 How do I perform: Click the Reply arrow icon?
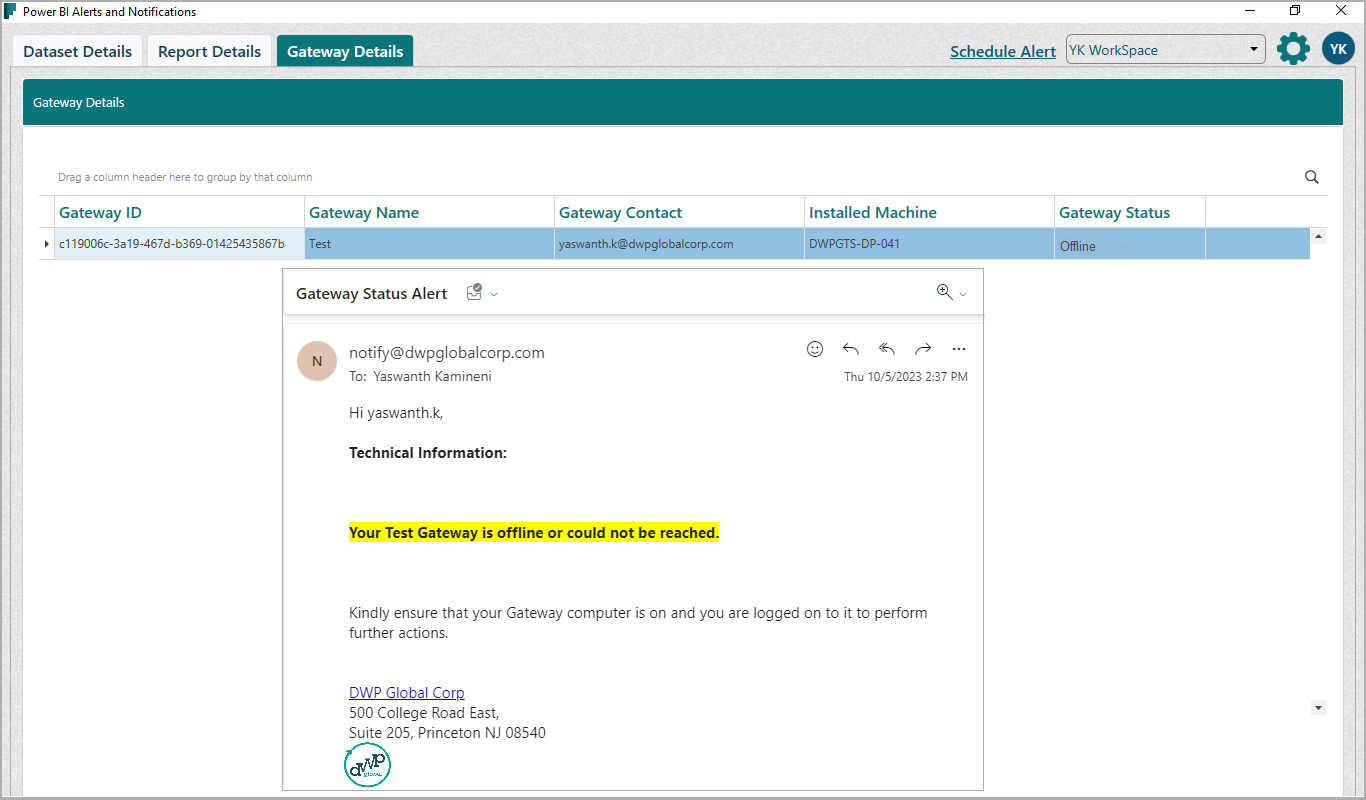(x=851, y=349)
